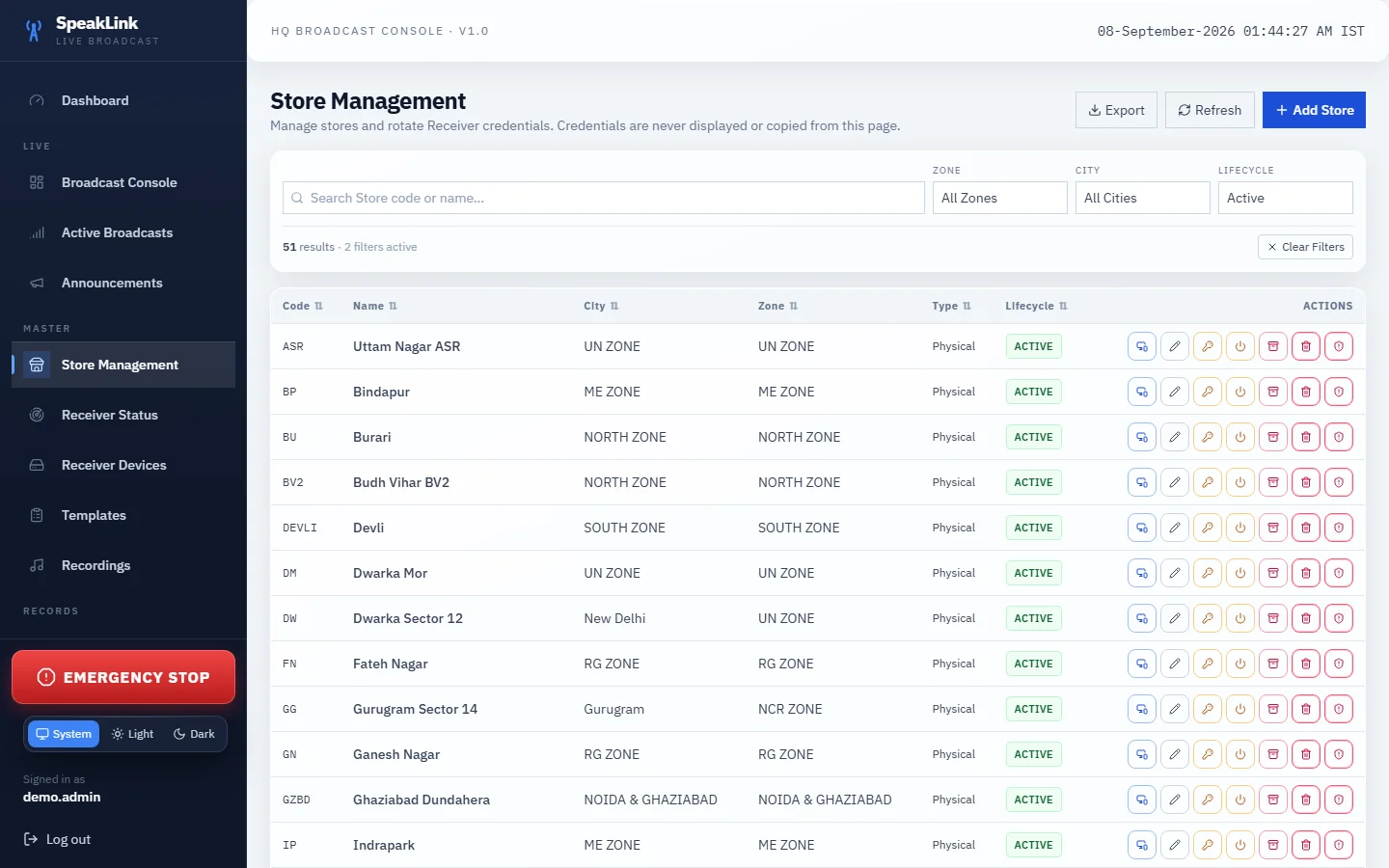Go to Broadcast Console page
Screen dimensions: 1389x868
[x=123, y=182]
